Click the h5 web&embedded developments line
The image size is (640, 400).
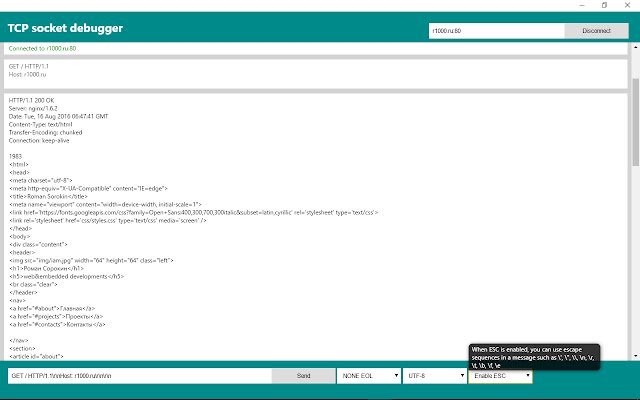[67, 276]
